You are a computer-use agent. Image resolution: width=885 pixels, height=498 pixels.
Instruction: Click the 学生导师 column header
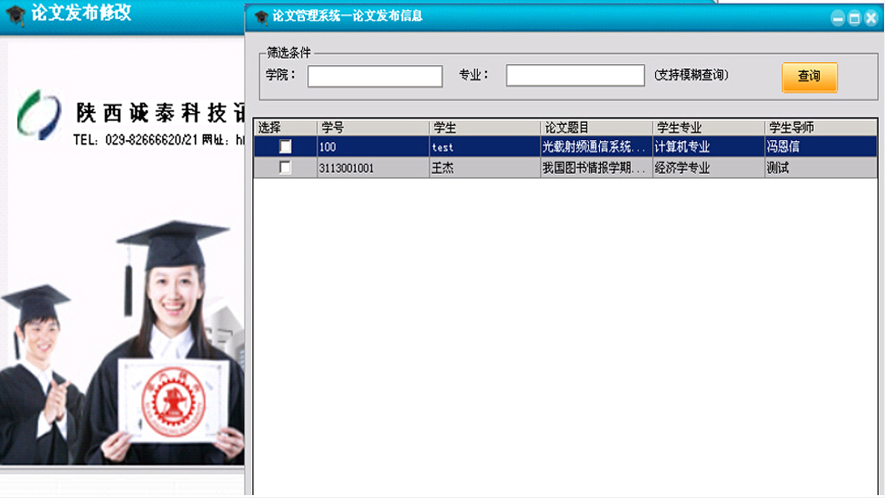tap(820, 127)
